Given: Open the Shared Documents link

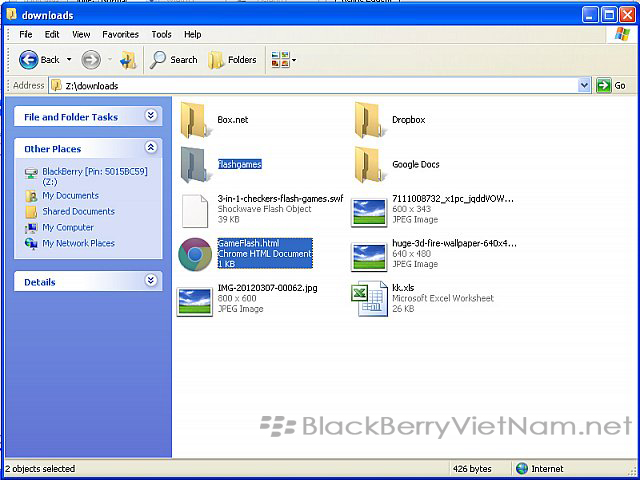Looking at the screenshot, I should point(78,212).
